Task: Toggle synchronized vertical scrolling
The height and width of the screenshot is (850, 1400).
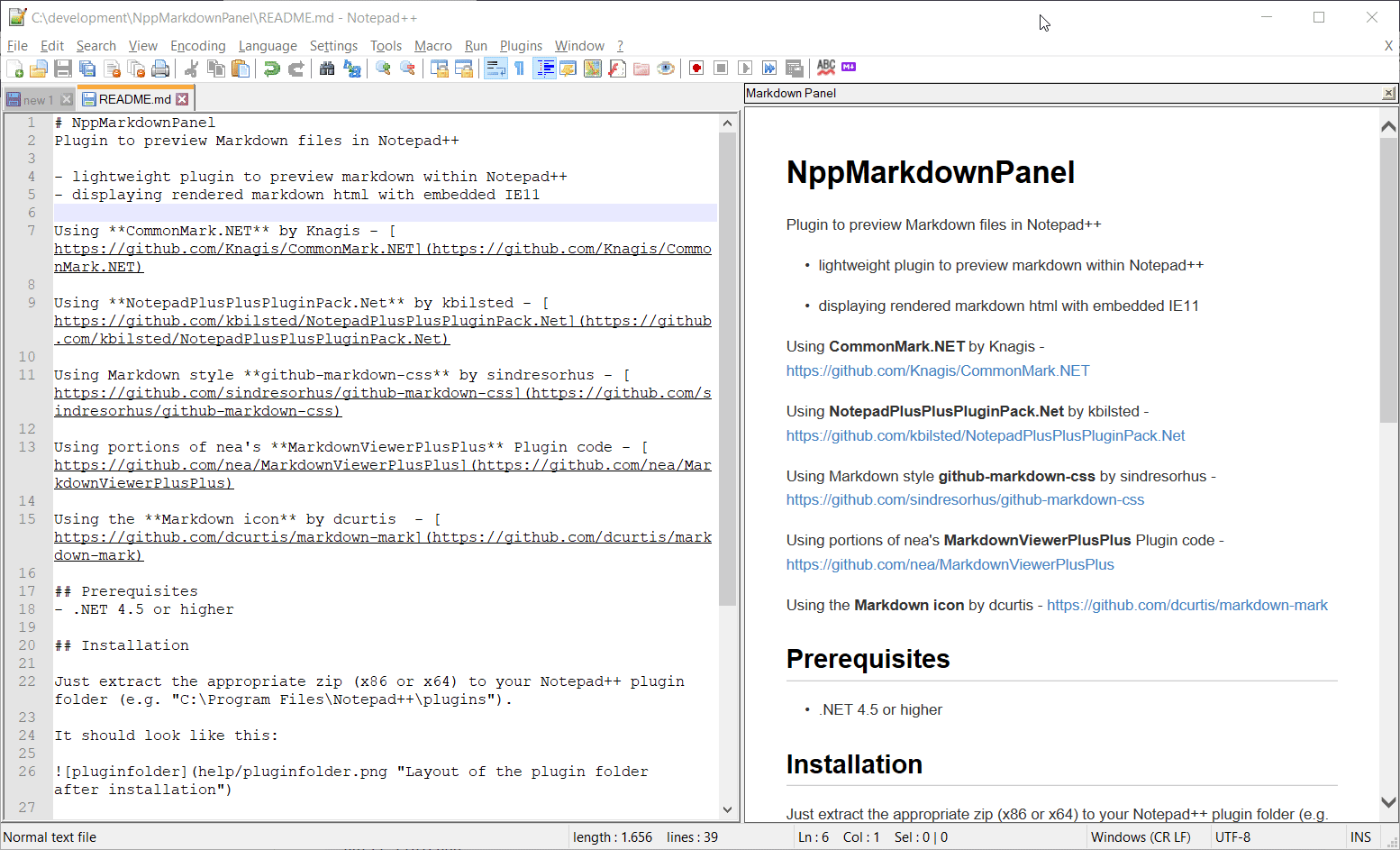Action: click(x=439, y=69)
